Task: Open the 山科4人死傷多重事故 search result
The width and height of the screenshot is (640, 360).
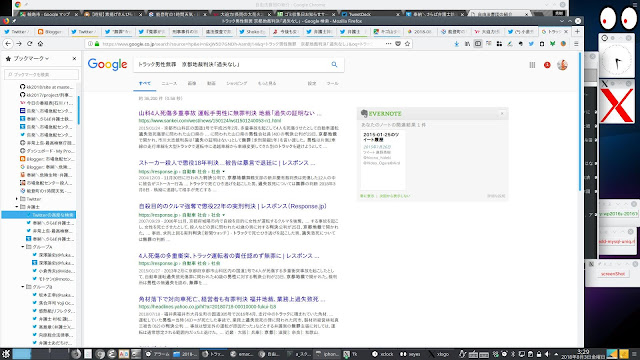Action: coord(230,113)
